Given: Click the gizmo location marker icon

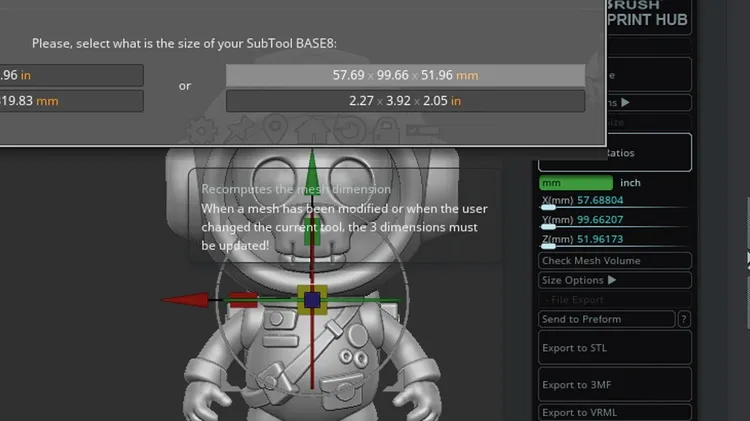Looking at the screenshot, I should click(x=276, y=130).
